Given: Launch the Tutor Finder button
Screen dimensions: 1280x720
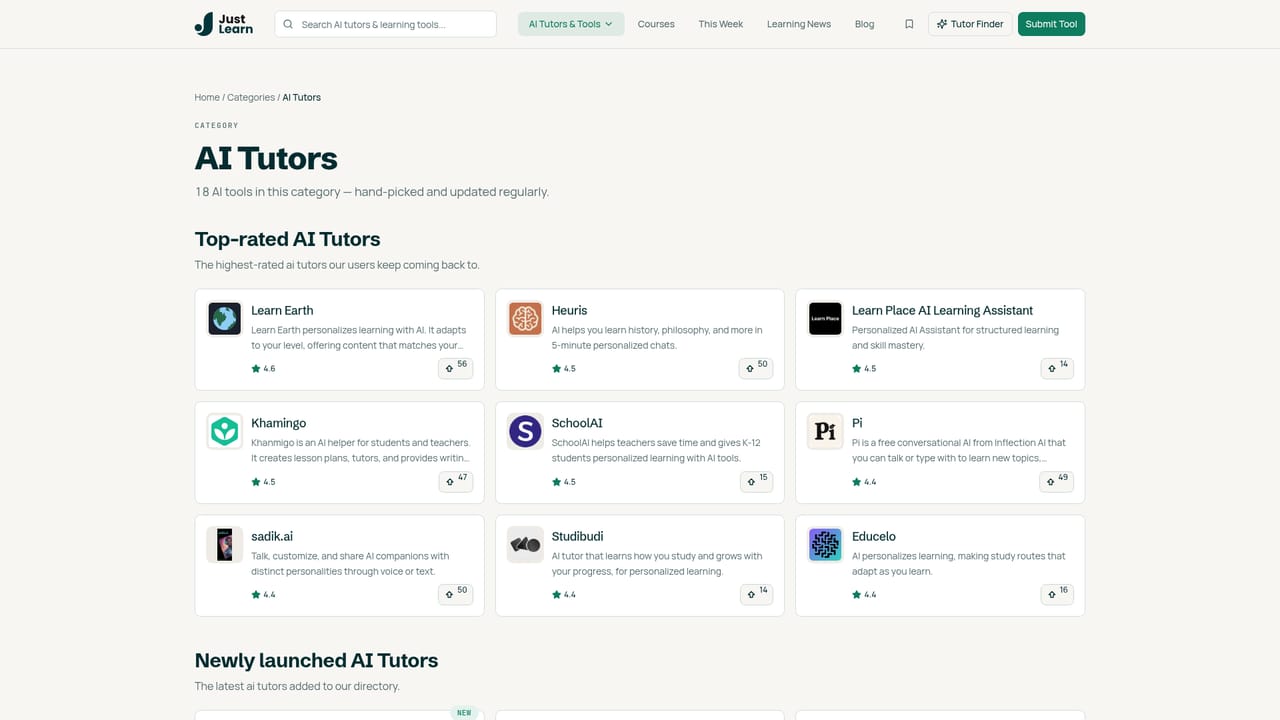Looking at the screenshot, I should coord(970,24).
